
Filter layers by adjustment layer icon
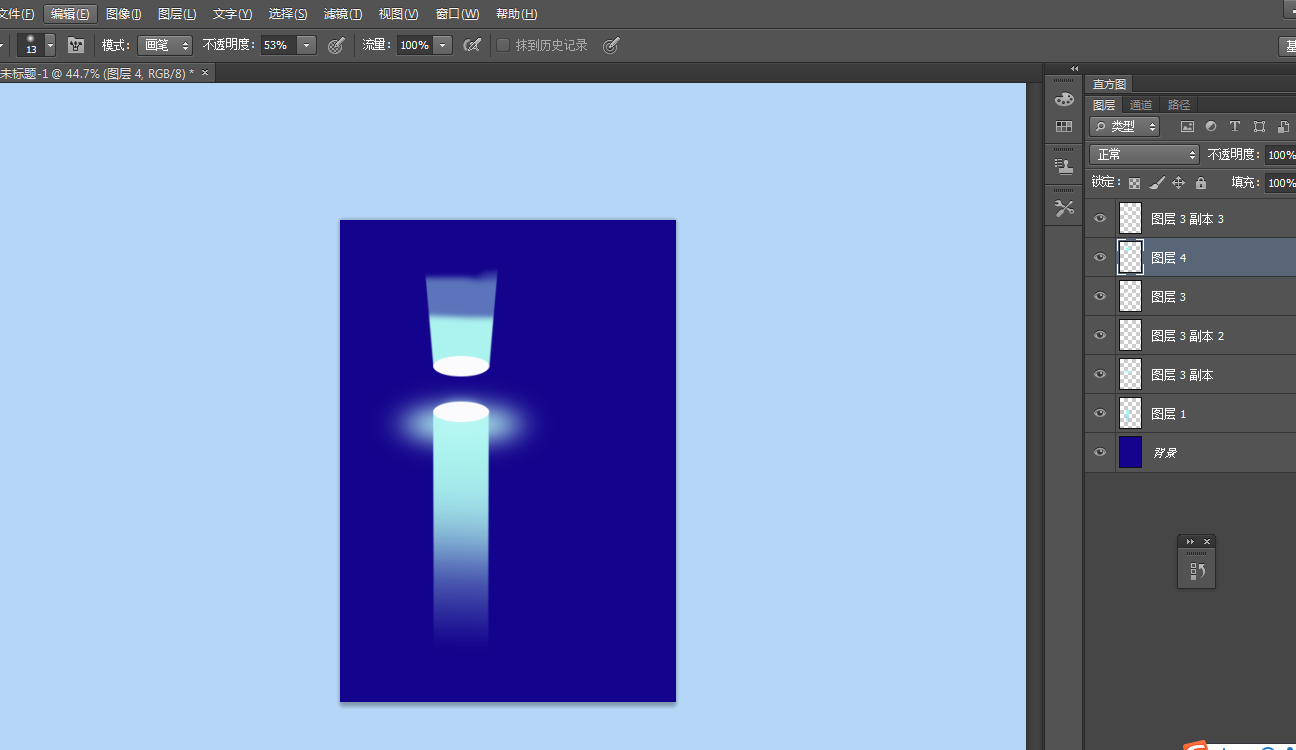pyautogui.click(x=1211, y=127)
